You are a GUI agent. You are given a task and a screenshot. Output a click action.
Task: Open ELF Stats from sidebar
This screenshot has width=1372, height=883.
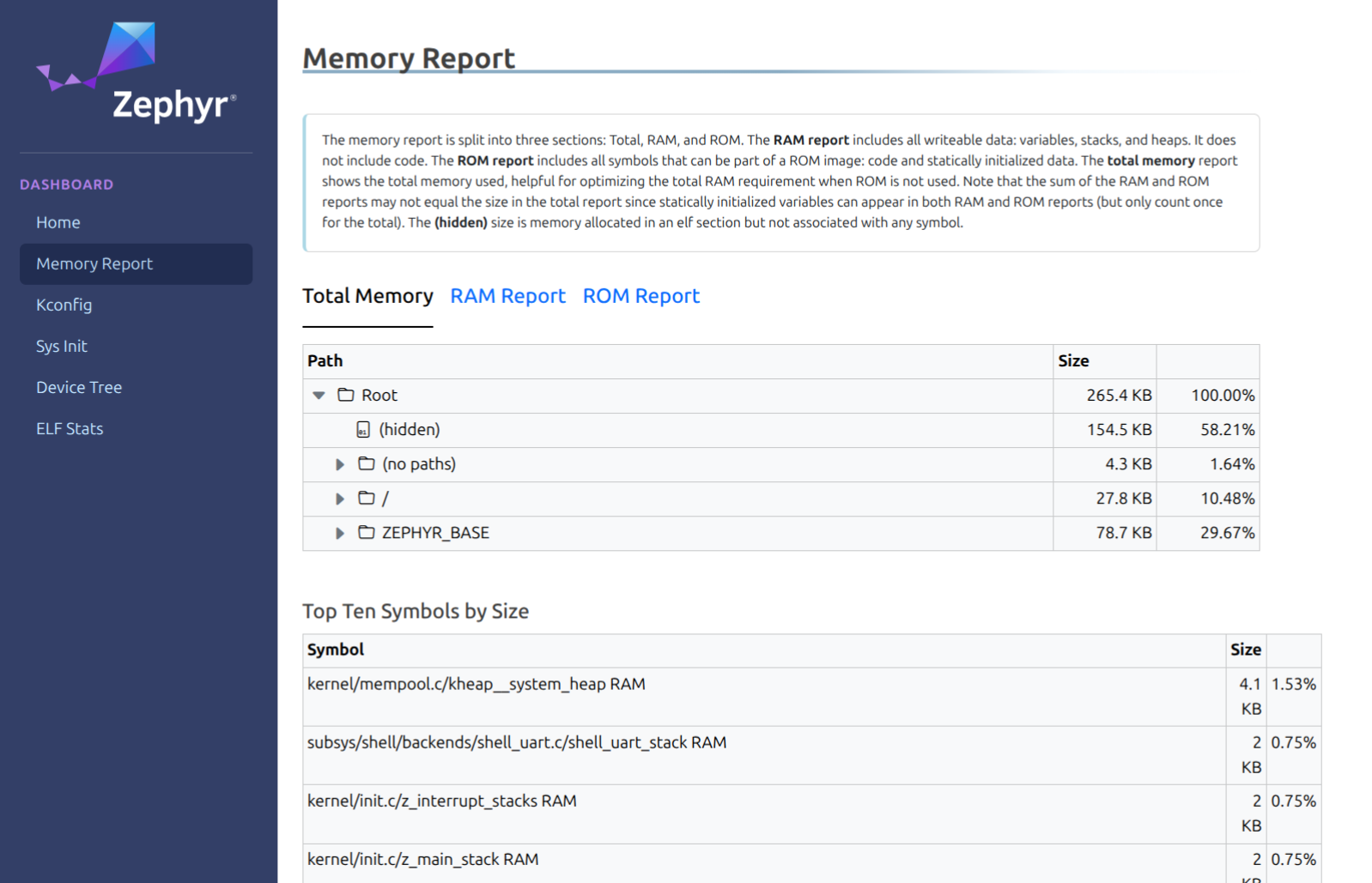[70, 428]
